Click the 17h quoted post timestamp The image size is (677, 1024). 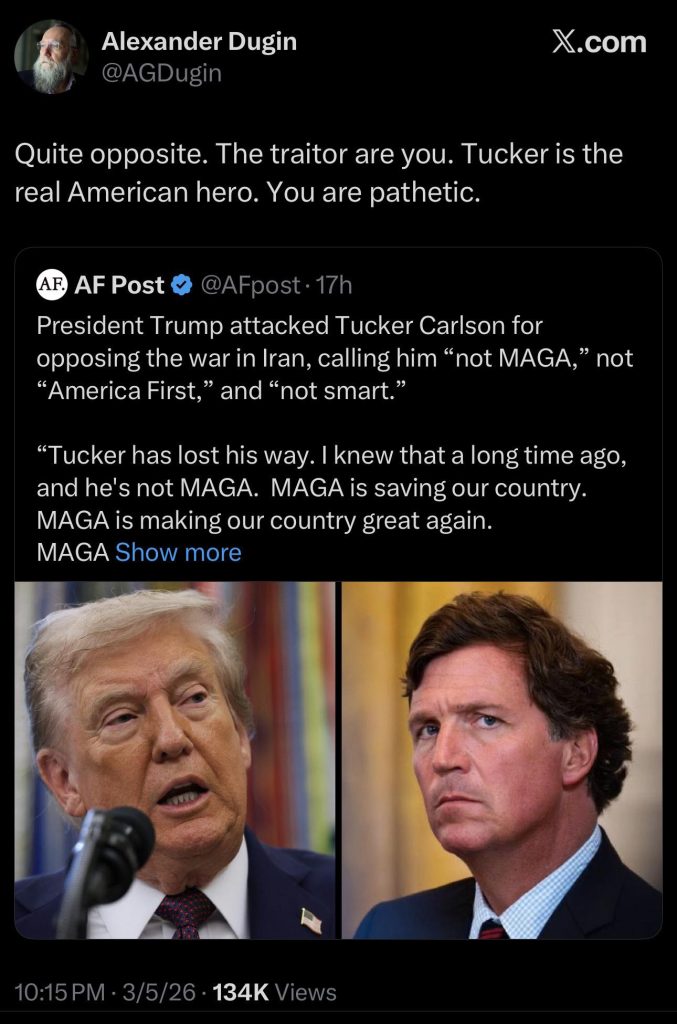click(333, 285)
